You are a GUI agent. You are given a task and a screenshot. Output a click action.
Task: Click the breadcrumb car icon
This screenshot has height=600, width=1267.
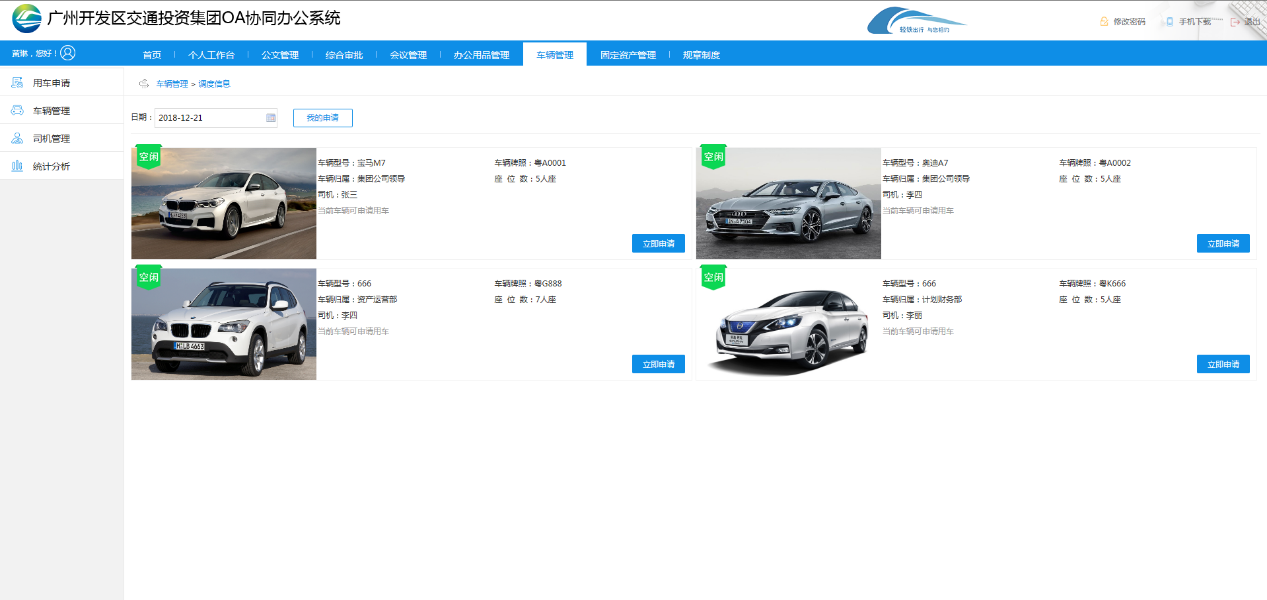(143, 83)
